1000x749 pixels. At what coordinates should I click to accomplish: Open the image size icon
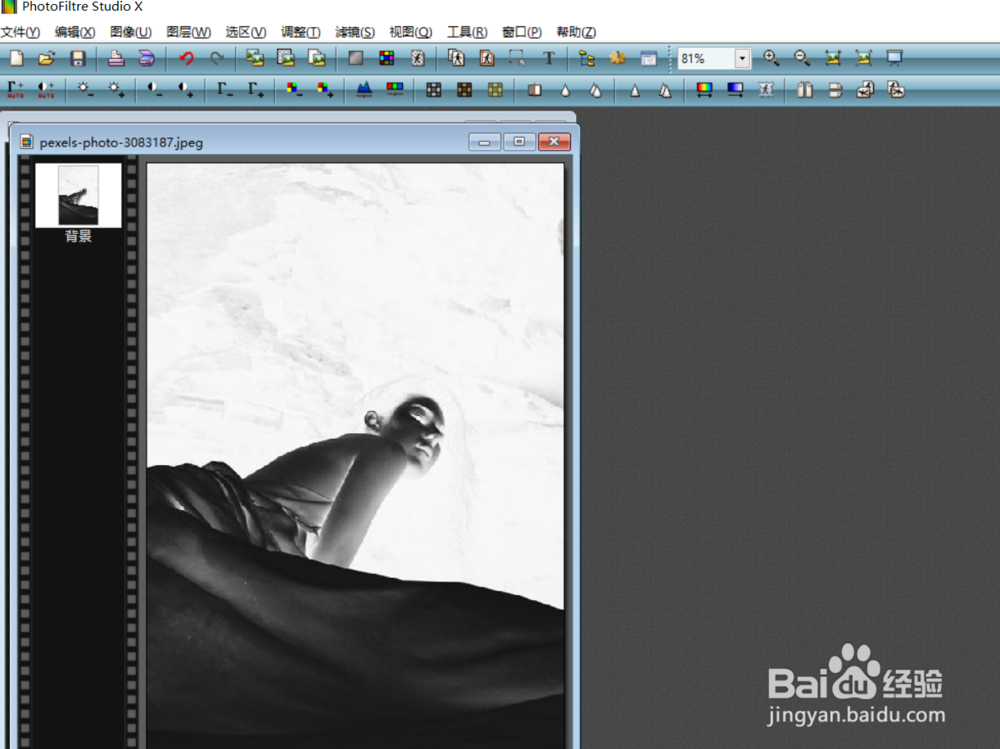(x=255, y=59)
